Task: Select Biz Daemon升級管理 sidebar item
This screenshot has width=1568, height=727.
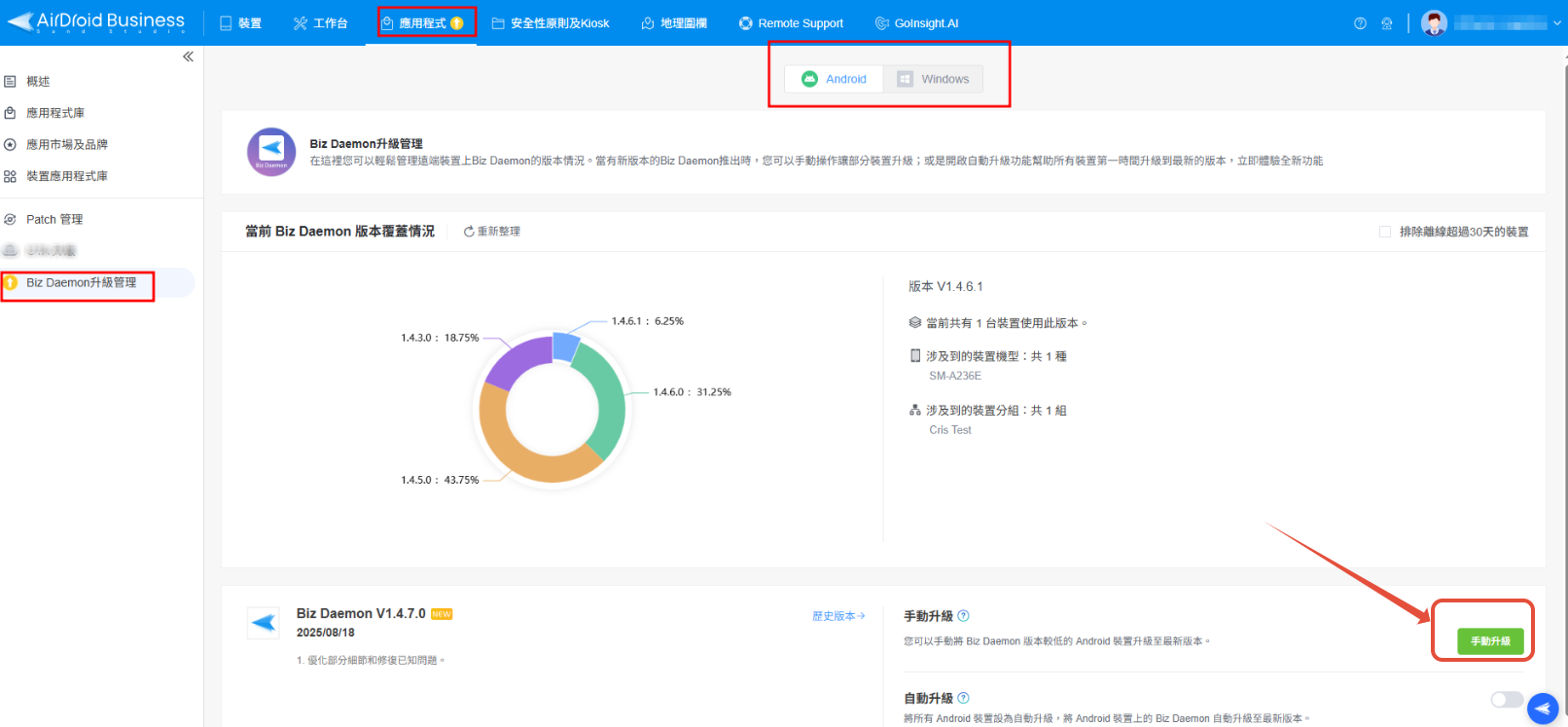Action: pyautogui.click(x=81, y=283)
